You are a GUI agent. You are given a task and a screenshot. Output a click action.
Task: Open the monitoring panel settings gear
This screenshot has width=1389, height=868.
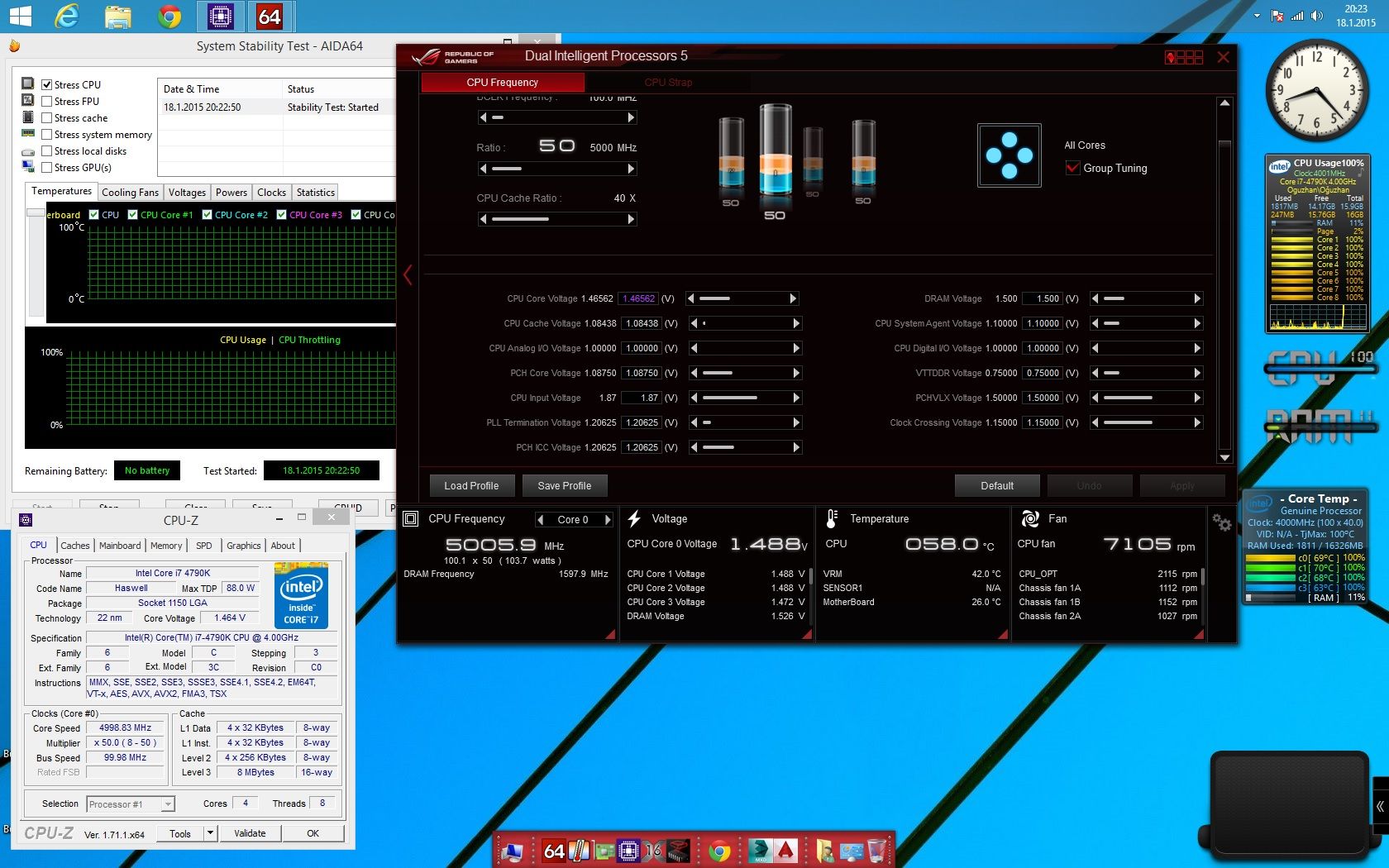tap(1221, 522)
